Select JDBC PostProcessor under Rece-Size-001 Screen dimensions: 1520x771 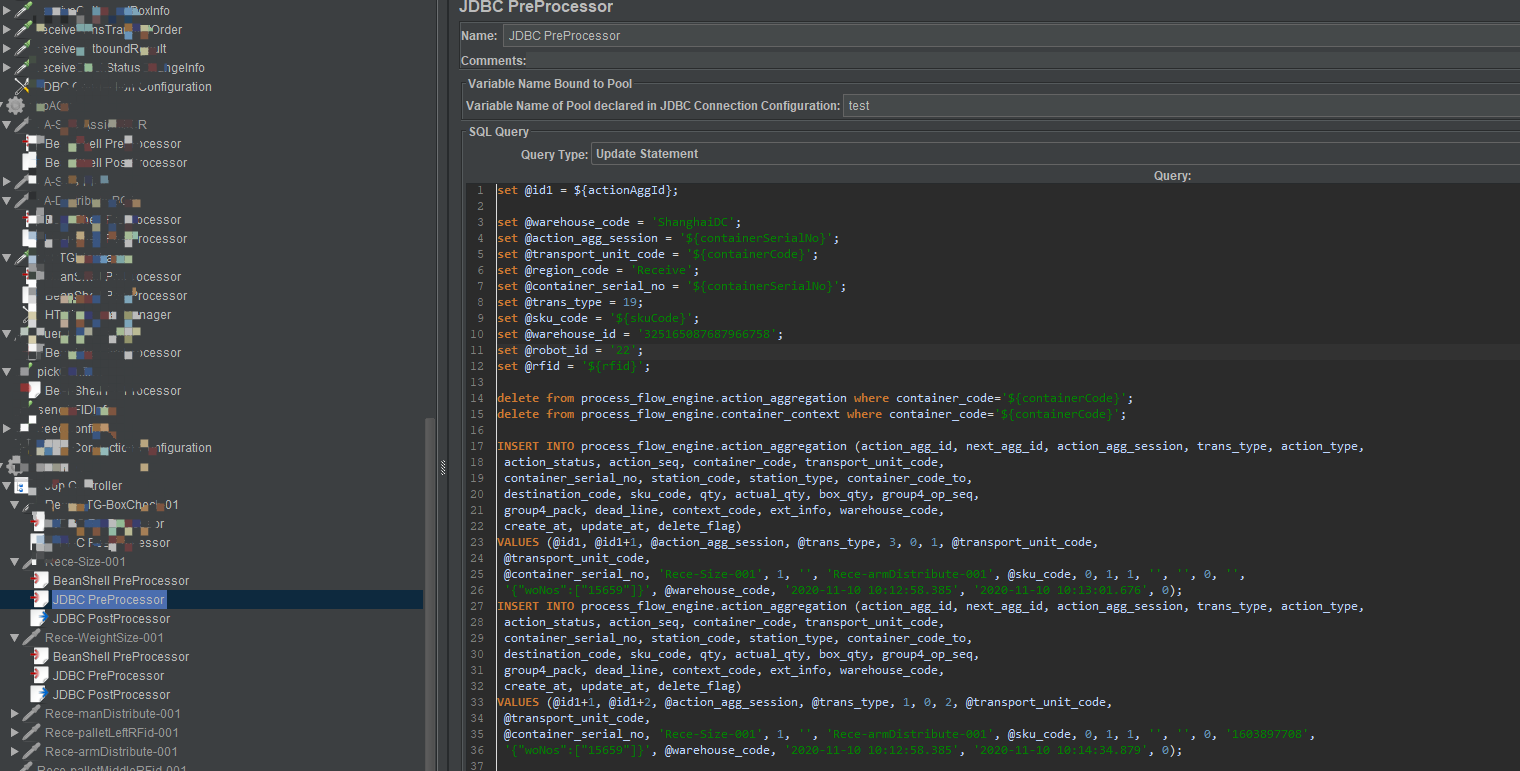(x=111, y=619)
